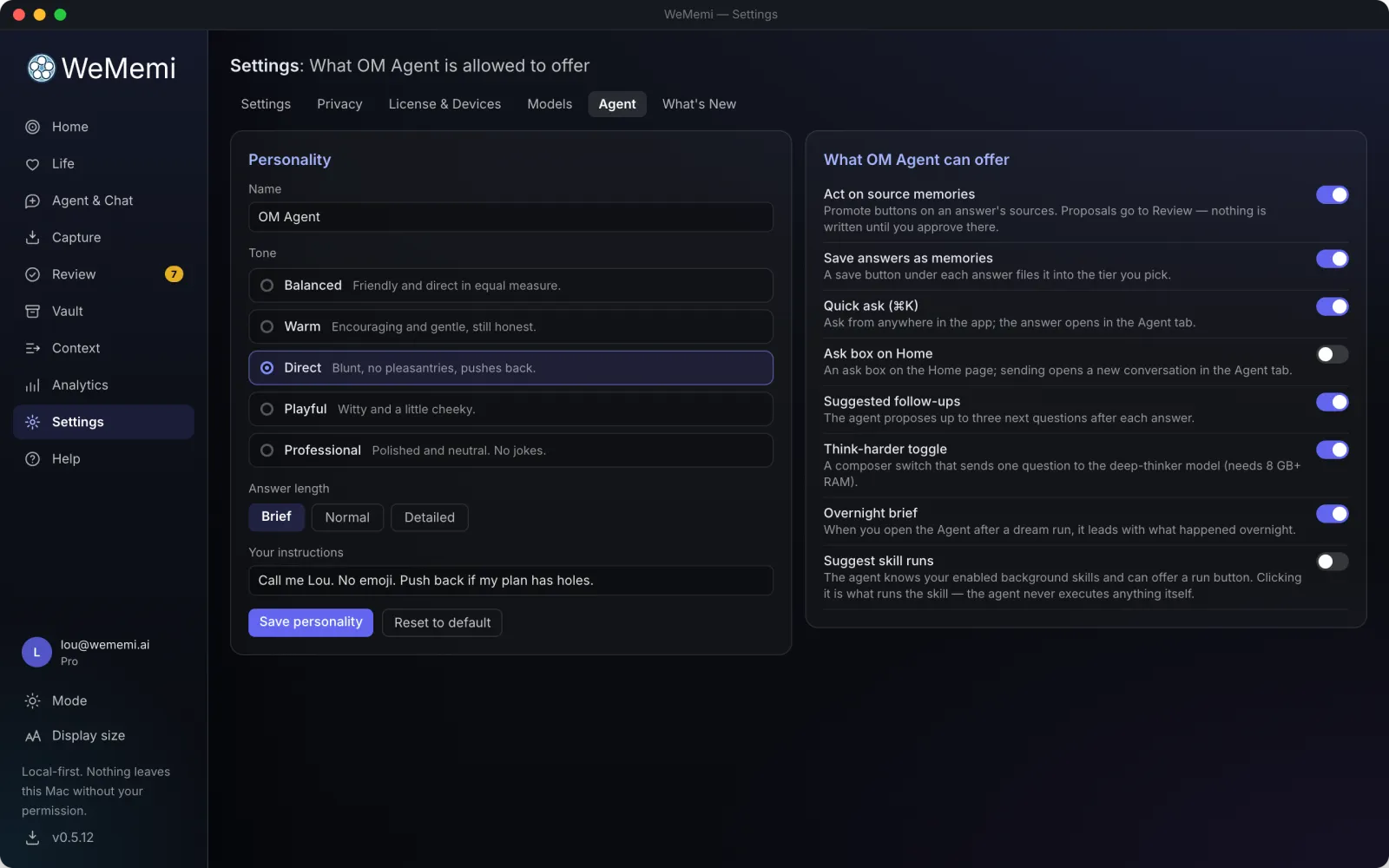This screenshot has width=1389, height=868.
Task: Click the download icon beside v0.5.12
Action: pos(33,838)
